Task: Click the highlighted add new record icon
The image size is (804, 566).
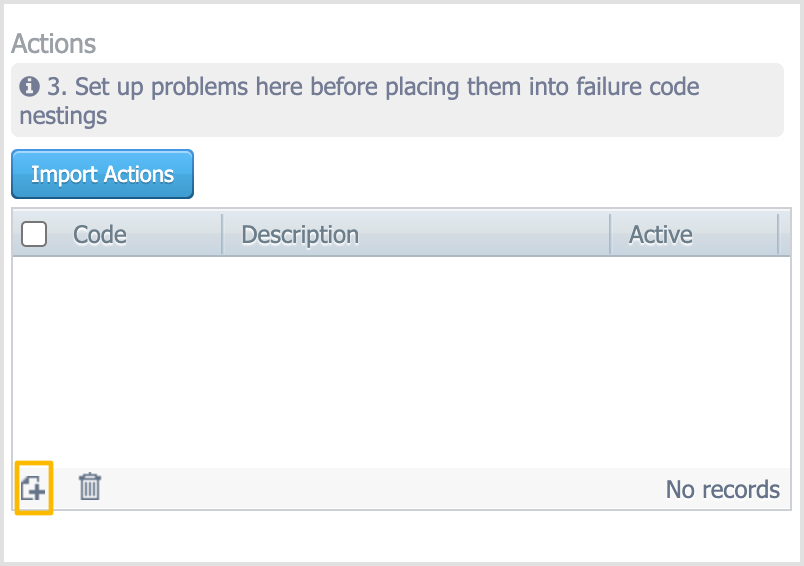Action: pyautogui.click(x=33, y=488)
